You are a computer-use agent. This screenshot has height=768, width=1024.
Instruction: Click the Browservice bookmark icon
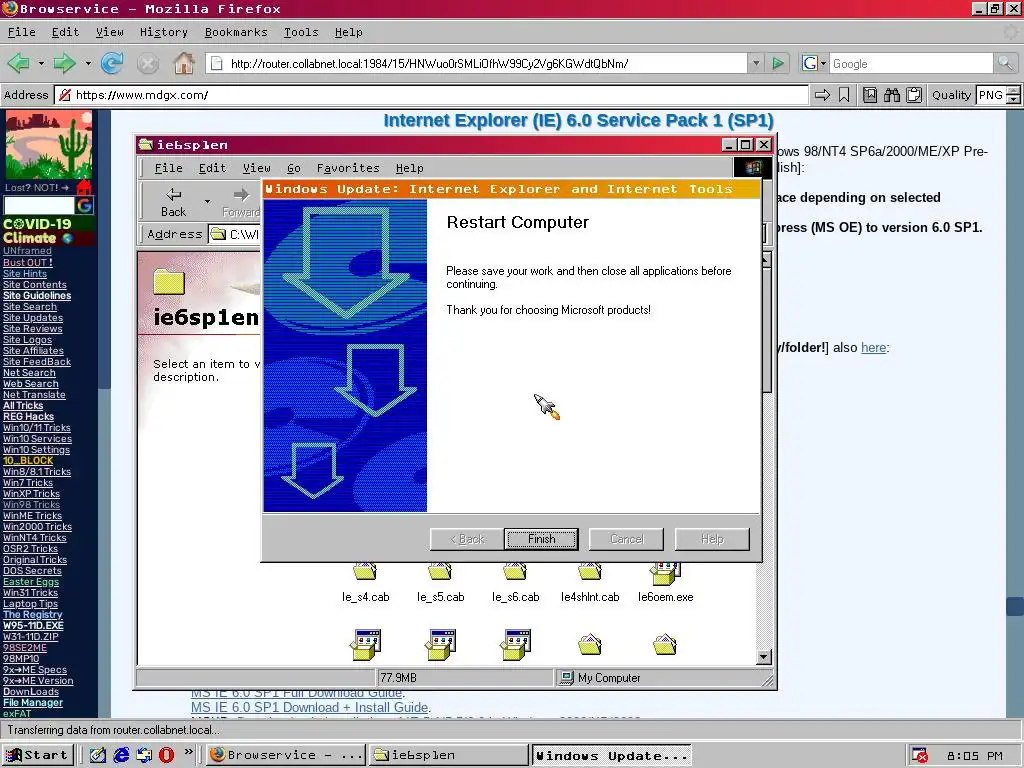tap(844, 95)
